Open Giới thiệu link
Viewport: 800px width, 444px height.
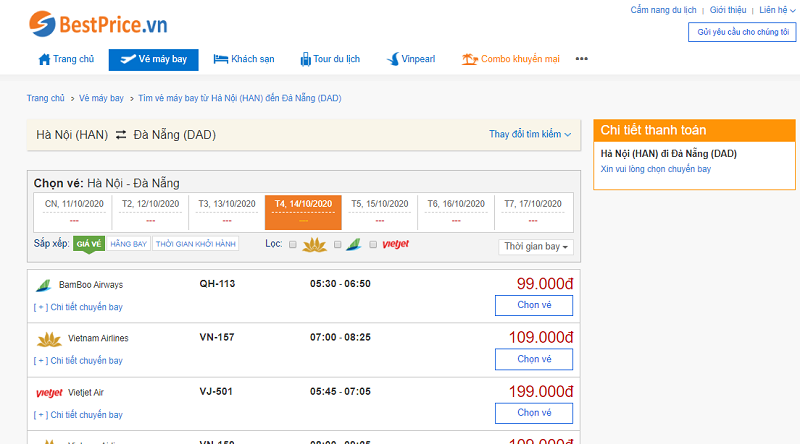pos(728,10)
